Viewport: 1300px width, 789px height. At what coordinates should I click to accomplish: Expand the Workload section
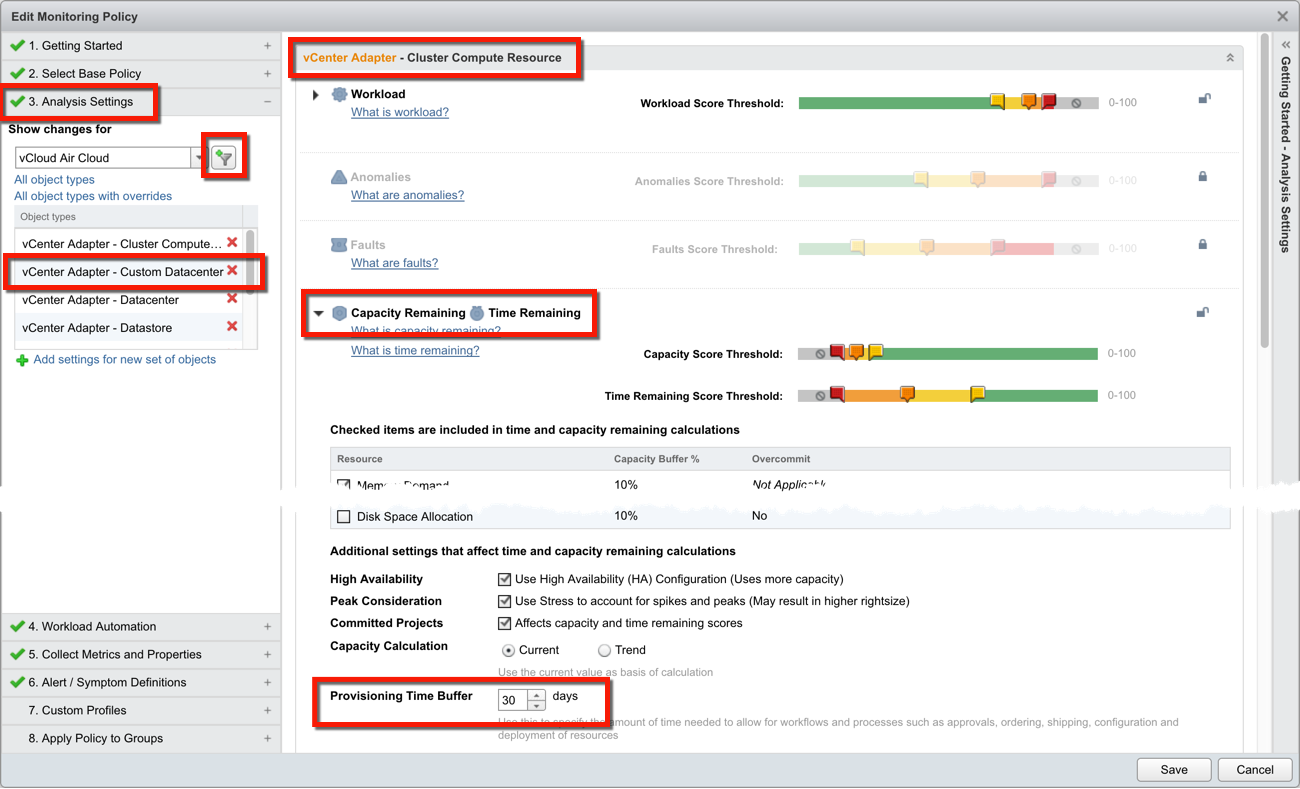318,93
